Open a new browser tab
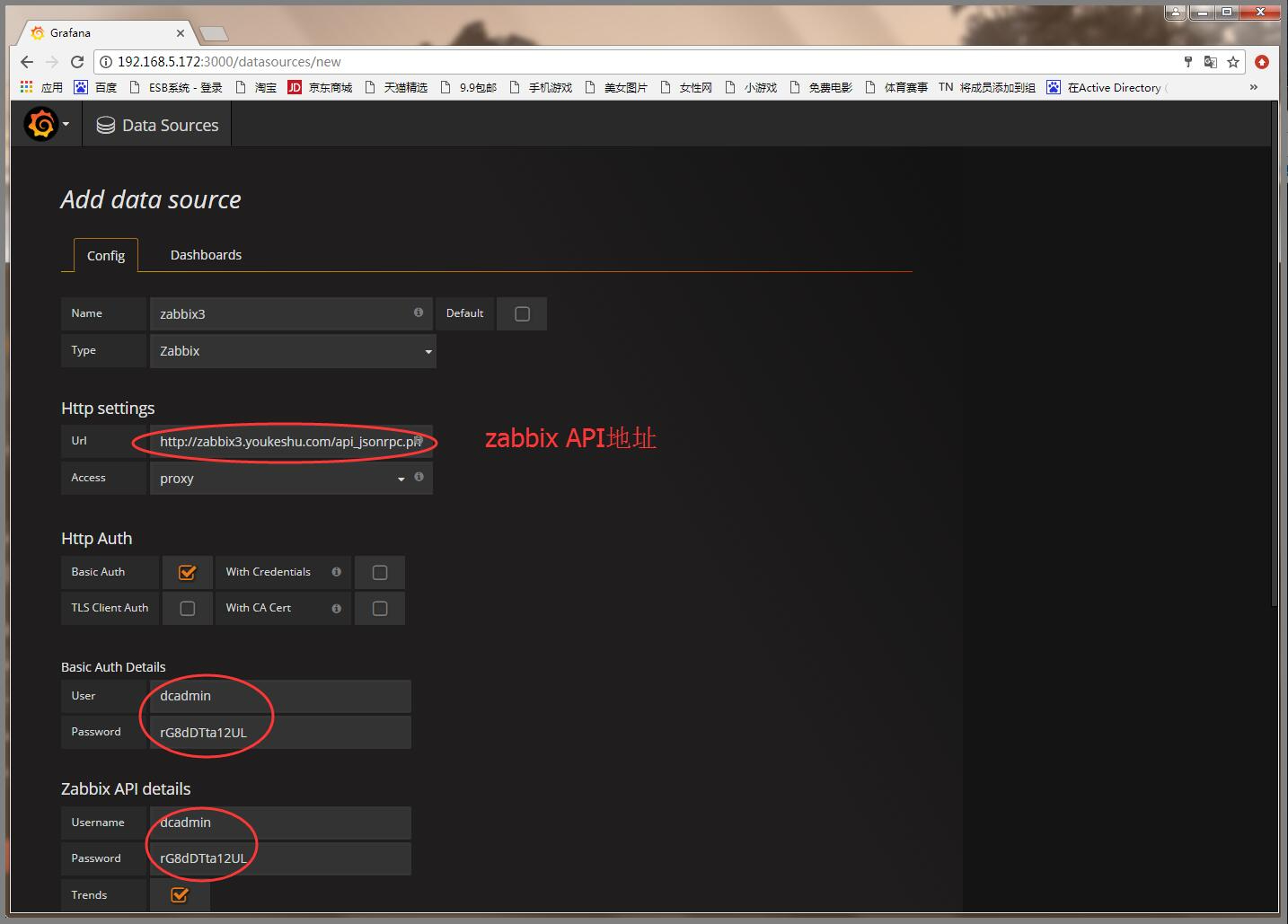This screenshot has width=1288, height=924. click(214, 34)
